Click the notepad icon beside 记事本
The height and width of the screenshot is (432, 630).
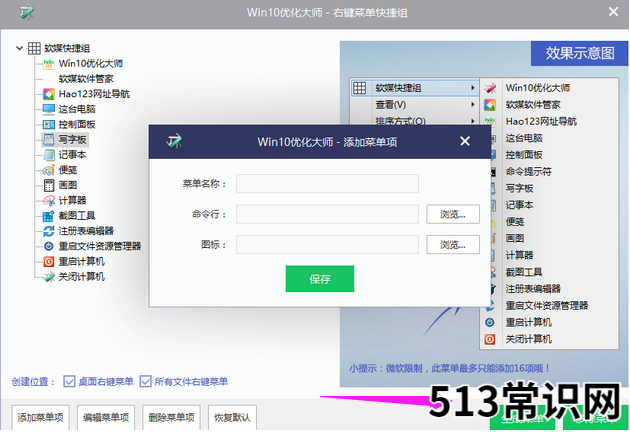point(49,155)
